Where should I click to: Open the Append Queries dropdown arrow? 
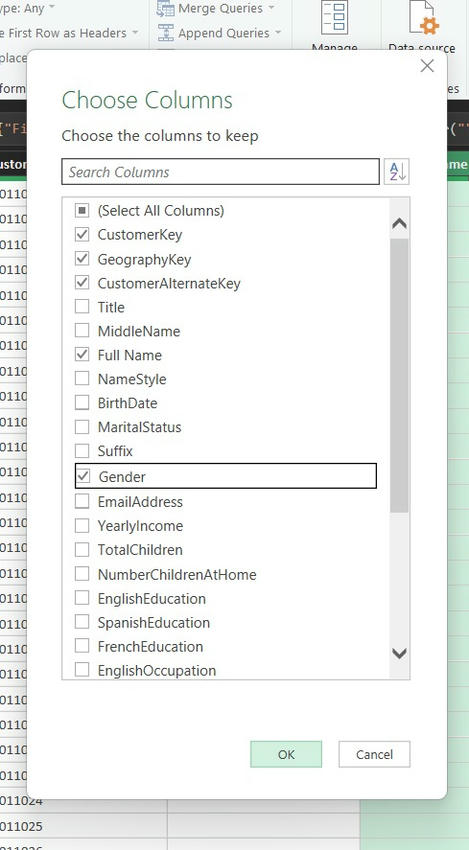click(278, 33)
